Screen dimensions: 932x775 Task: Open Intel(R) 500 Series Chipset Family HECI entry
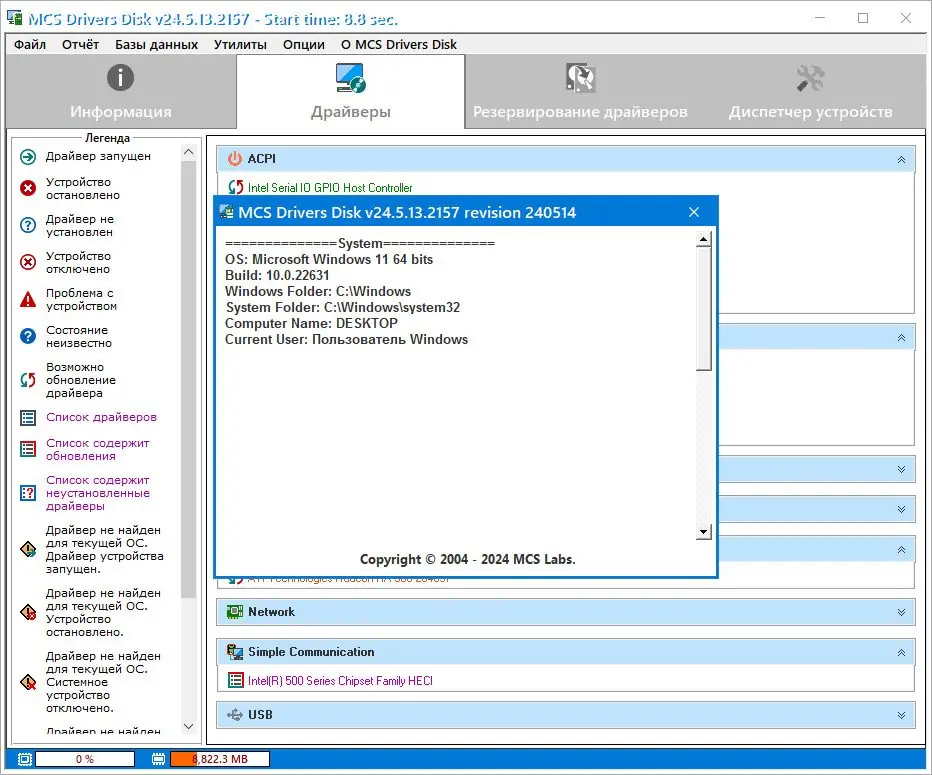(x=340, y=681)
